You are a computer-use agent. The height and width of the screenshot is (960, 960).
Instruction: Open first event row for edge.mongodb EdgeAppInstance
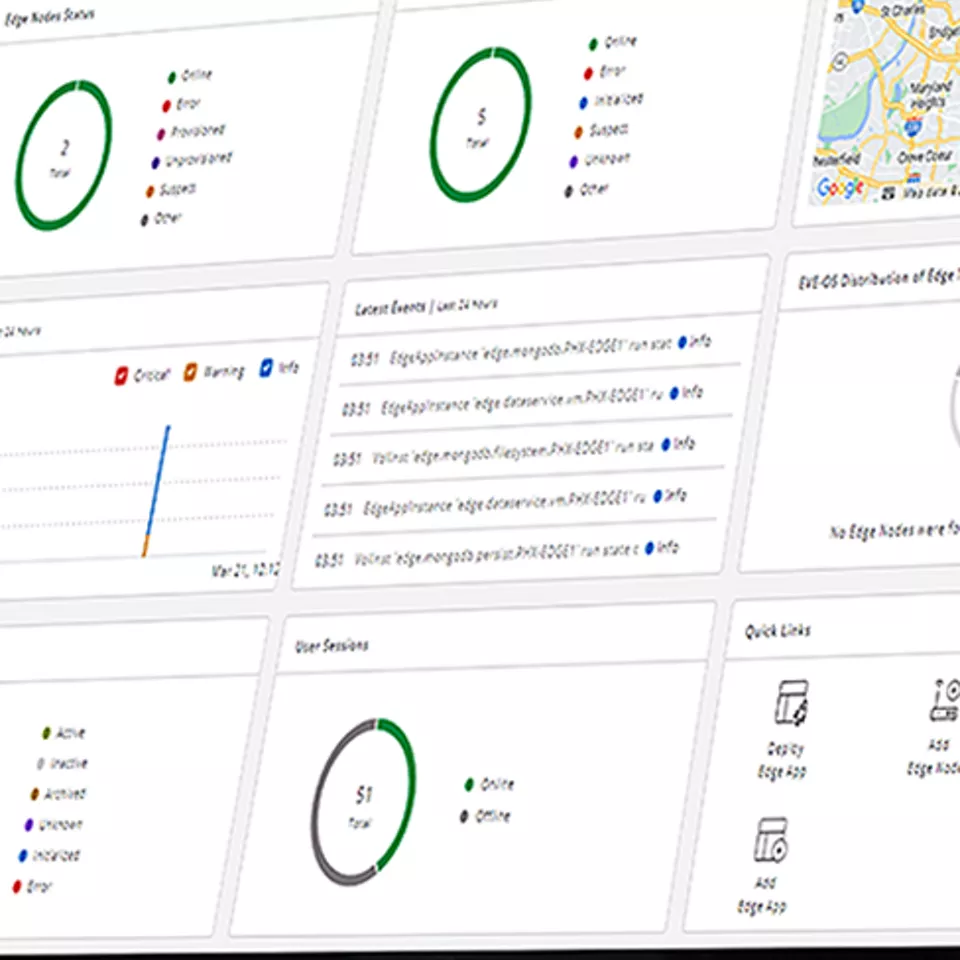[x=531, y=350]
